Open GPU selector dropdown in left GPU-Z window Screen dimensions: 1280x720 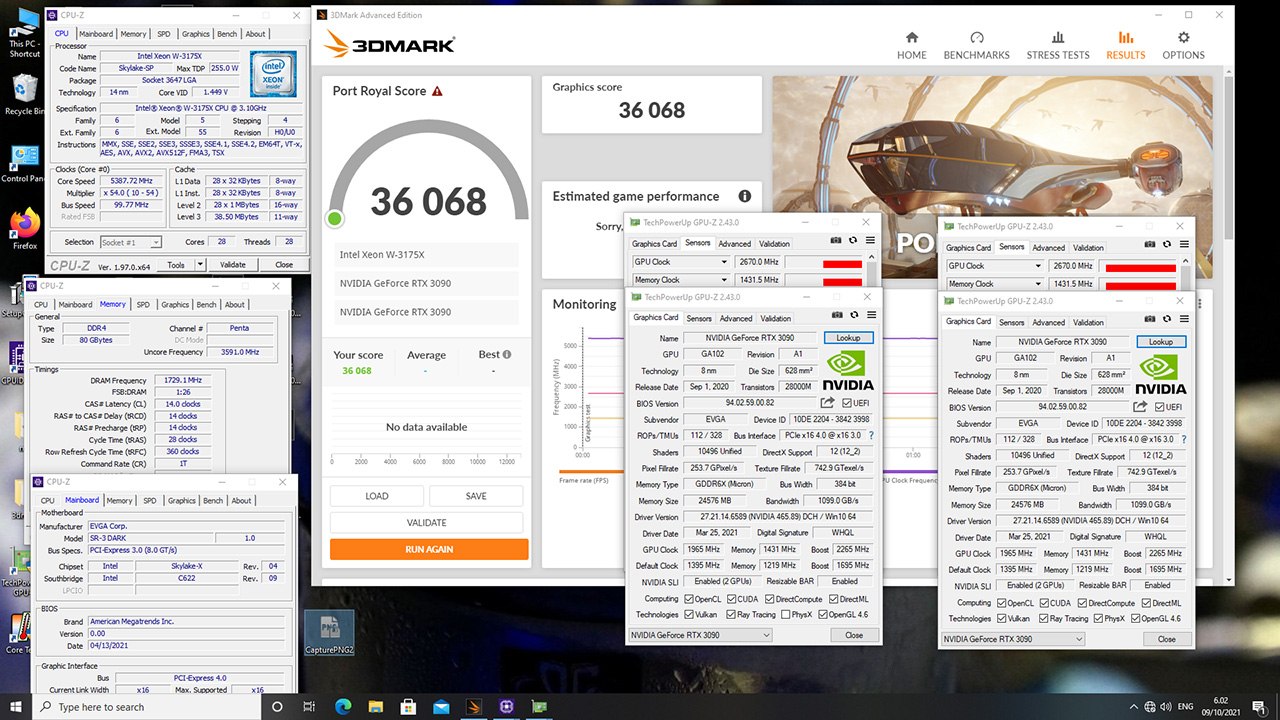click(x=700, y=635)
